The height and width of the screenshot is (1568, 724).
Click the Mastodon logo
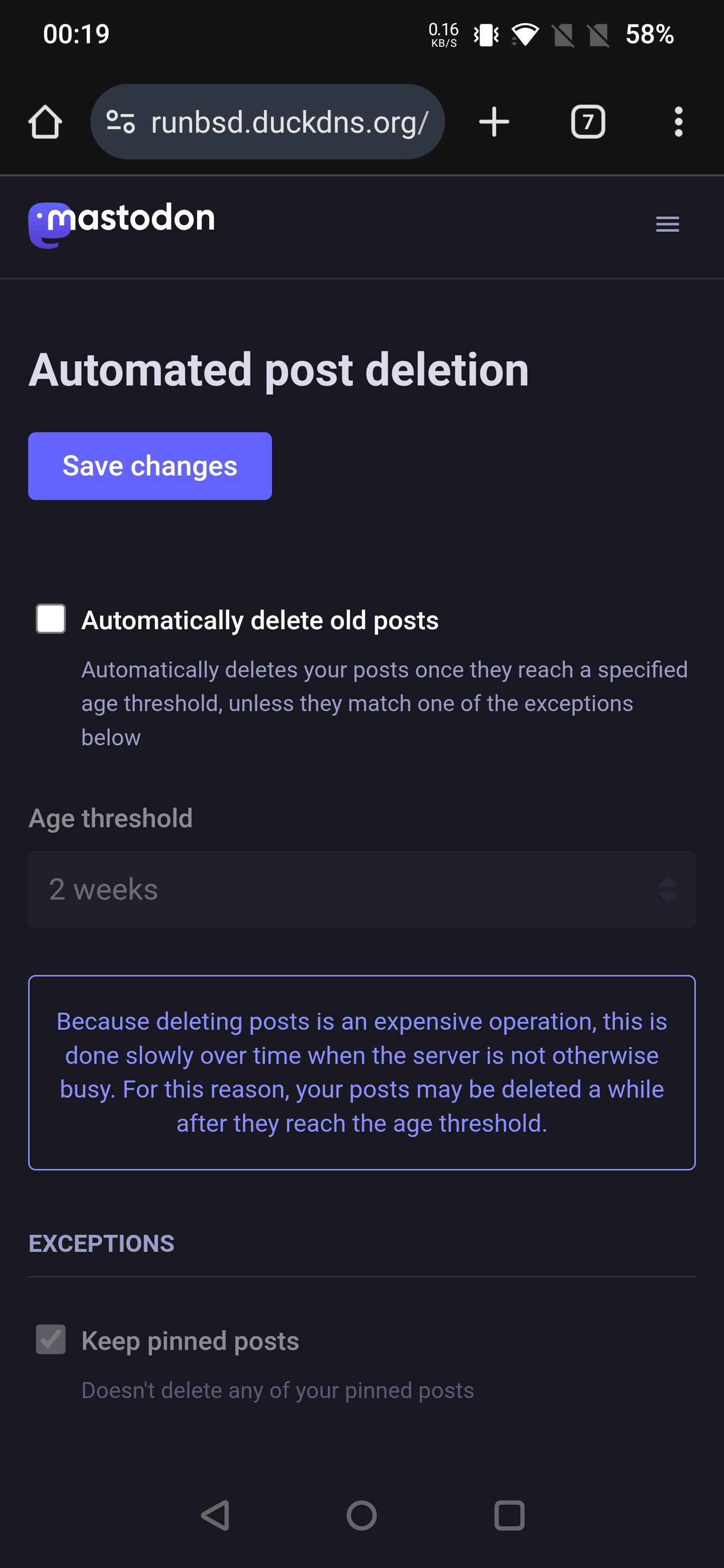122,224
